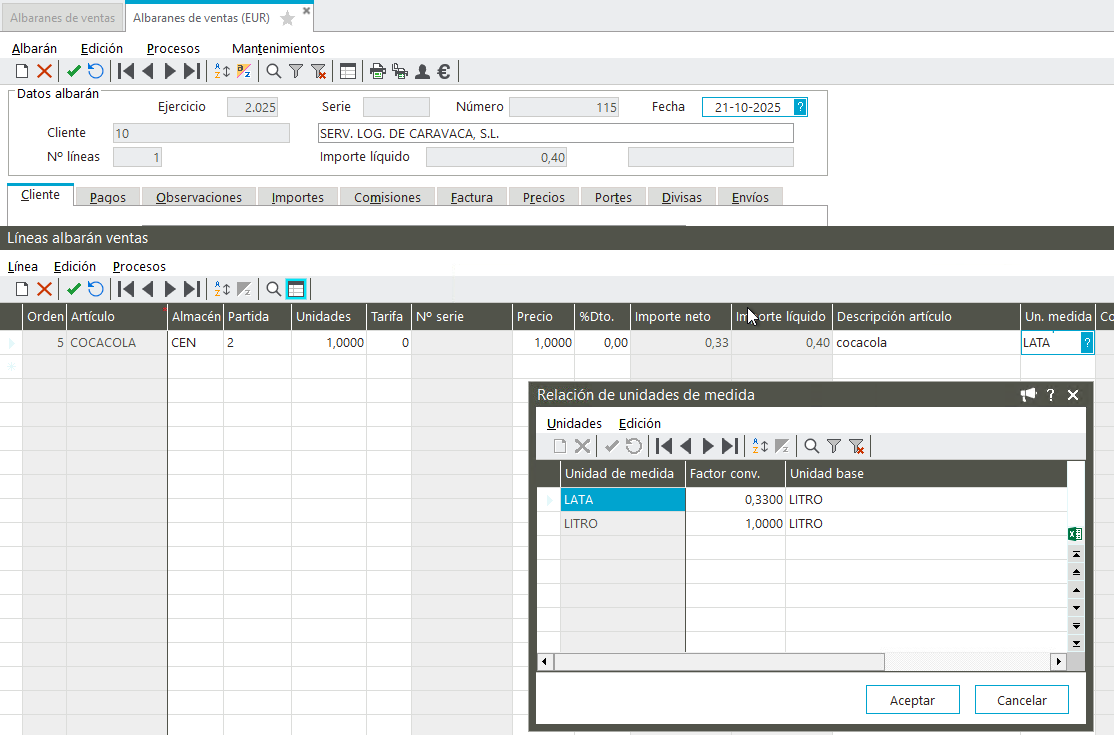Click the grid view icon in líneas toolbar
Image resolution: width=1114 pixels, height=735 pixels.
(295, 289)
